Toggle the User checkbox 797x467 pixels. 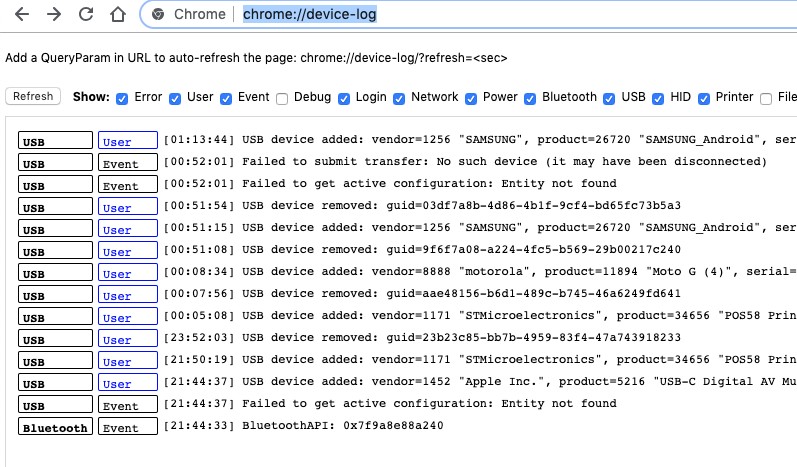point(175,99)
